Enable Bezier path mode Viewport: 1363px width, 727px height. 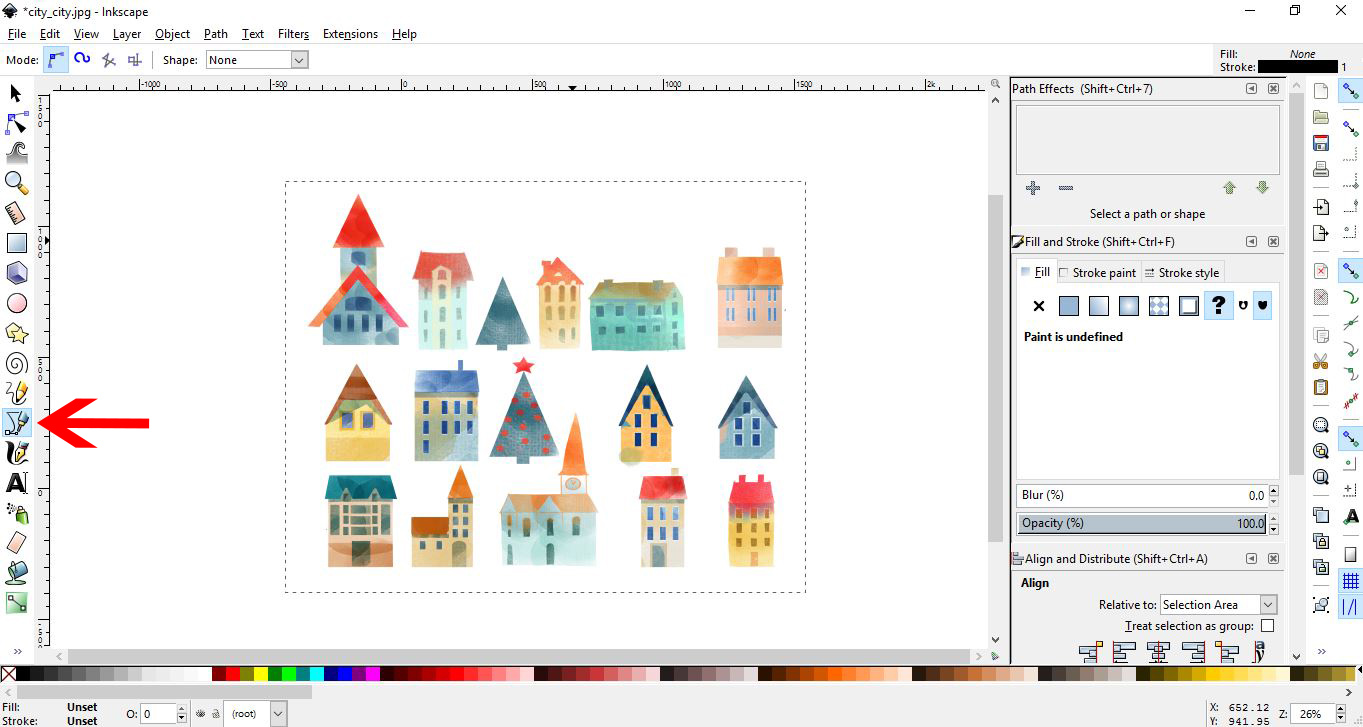(x=57, y=60)
